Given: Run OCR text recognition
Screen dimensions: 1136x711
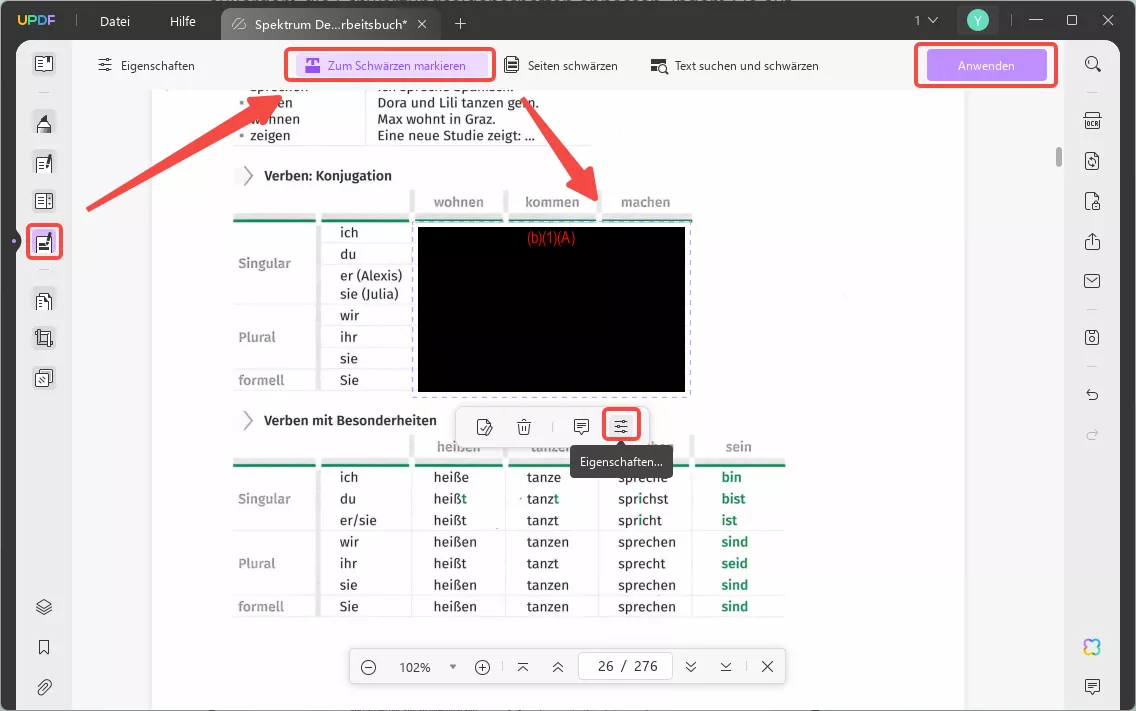Looking at the screenshot, I should click(x=1093, y=120).
